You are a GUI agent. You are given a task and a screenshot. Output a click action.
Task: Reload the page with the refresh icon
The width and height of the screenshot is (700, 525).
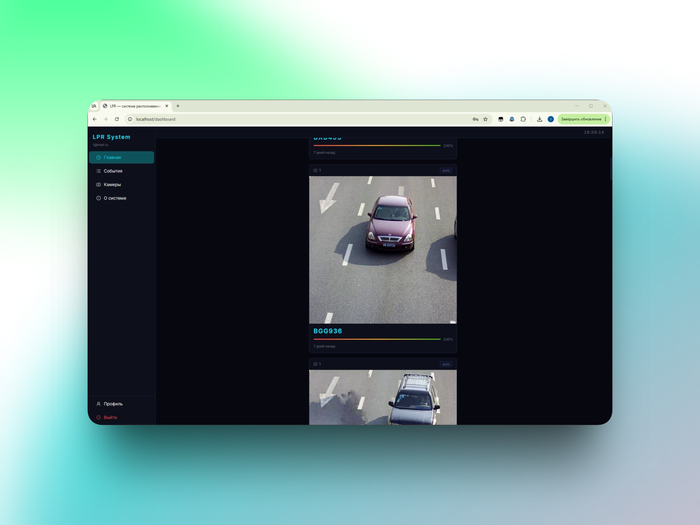click(x=117, y=119)
